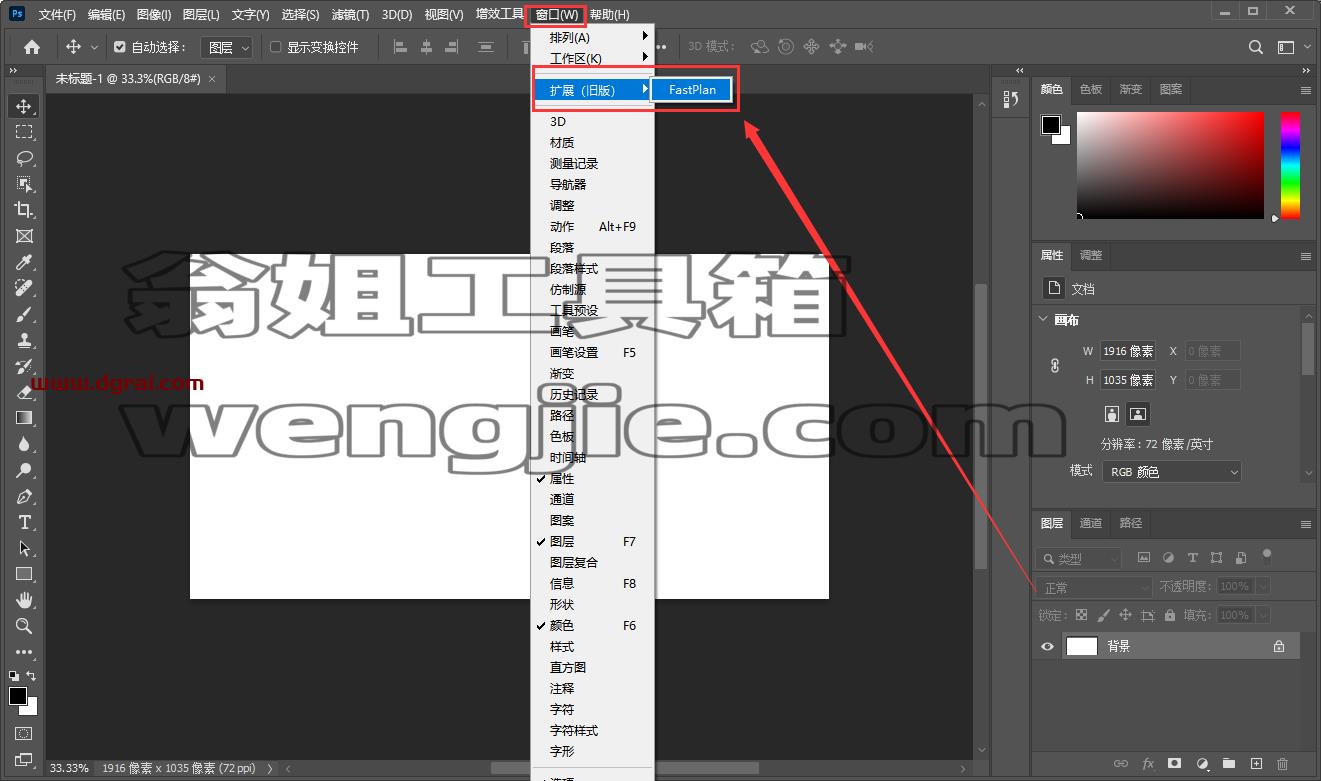
Task: Click the foreground color swatch in 颜色 panel
Action: pos(1051,125)
